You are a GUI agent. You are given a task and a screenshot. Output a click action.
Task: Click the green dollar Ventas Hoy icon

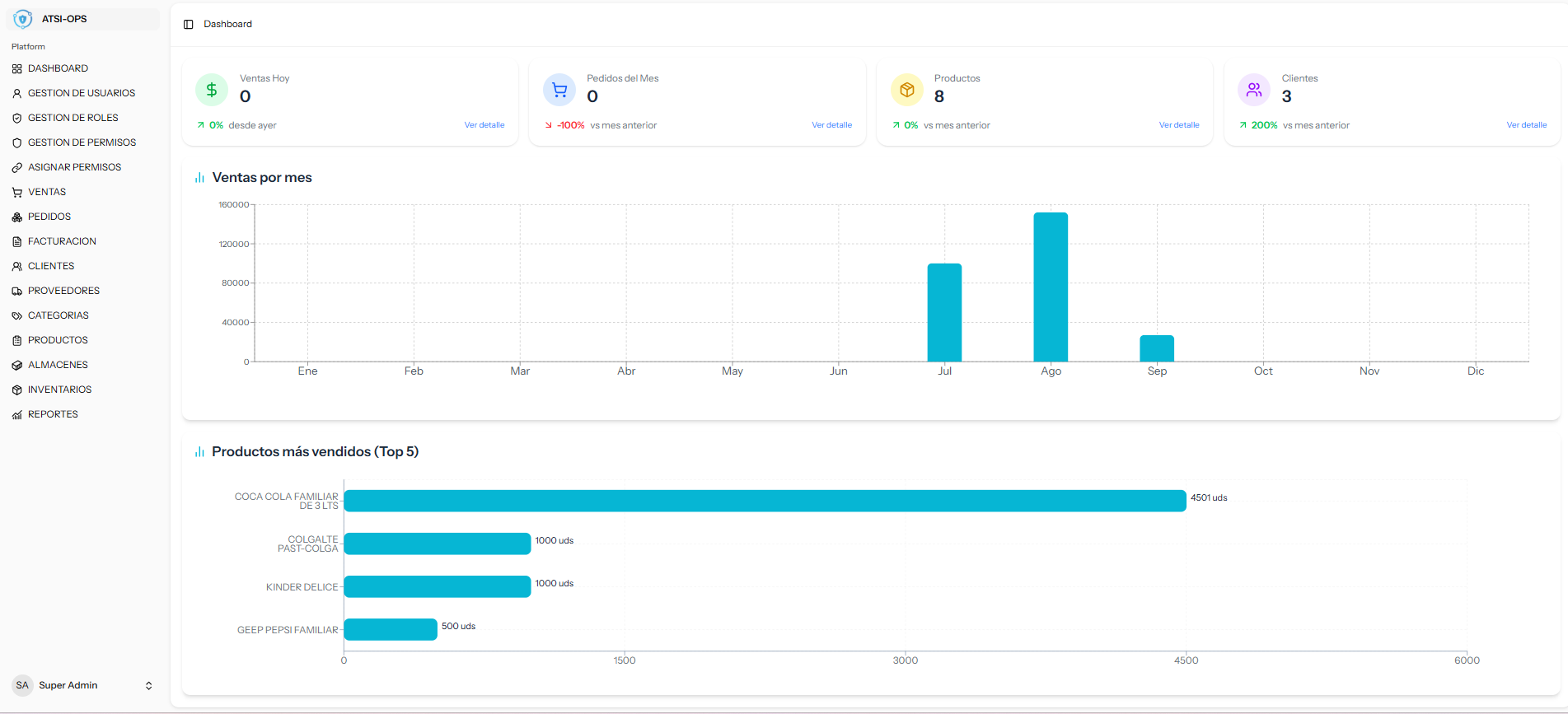pyautogui.click(x=212, y=90)
